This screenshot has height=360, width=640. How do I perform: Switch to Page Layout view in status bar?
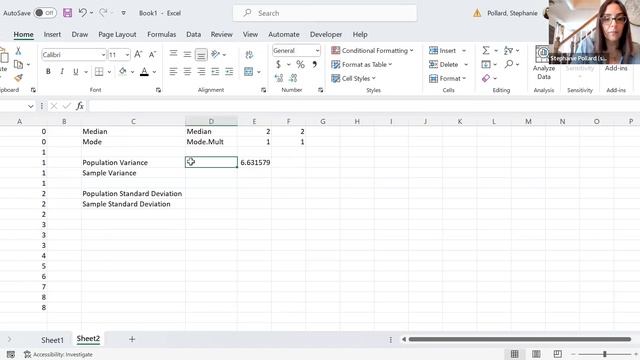(x=536, y=354)
